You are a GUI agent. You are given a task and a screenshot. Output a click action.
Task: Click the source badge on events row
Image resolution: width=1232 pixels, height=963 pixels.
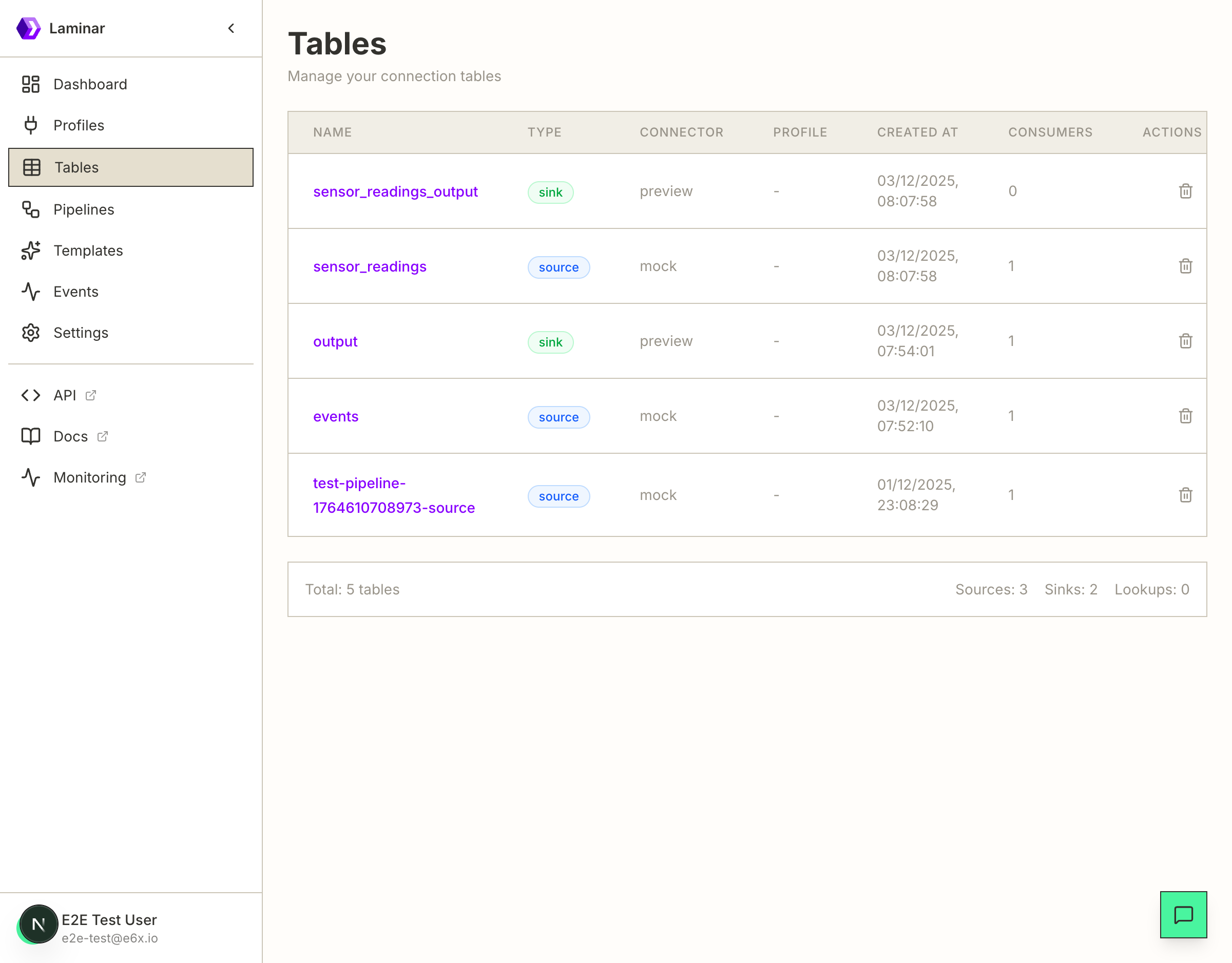click(x=559, y=417)
